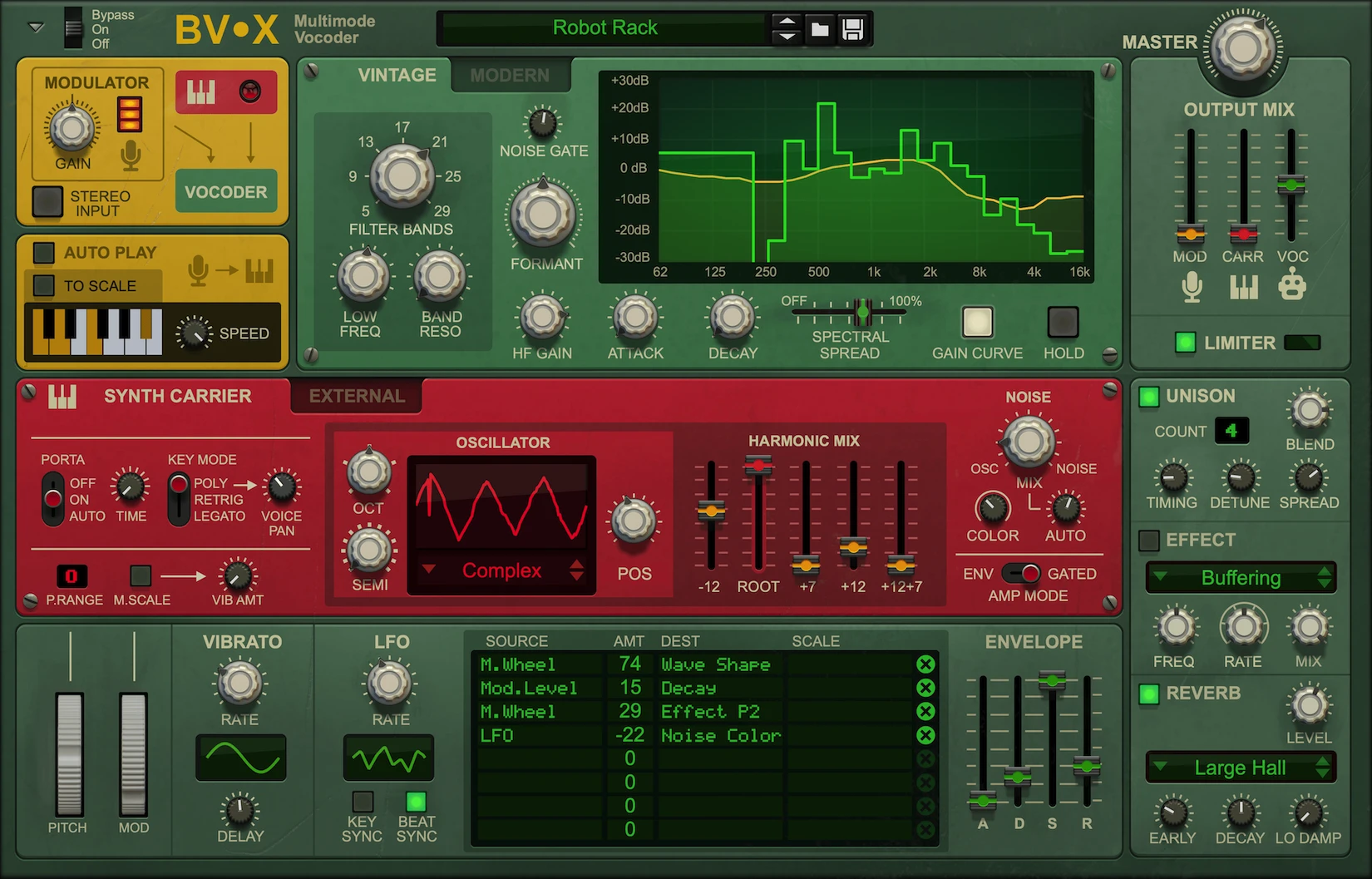
Task: Enable the Auto Play checkbox
Action: pyautogui.click(x=43, y=253)
